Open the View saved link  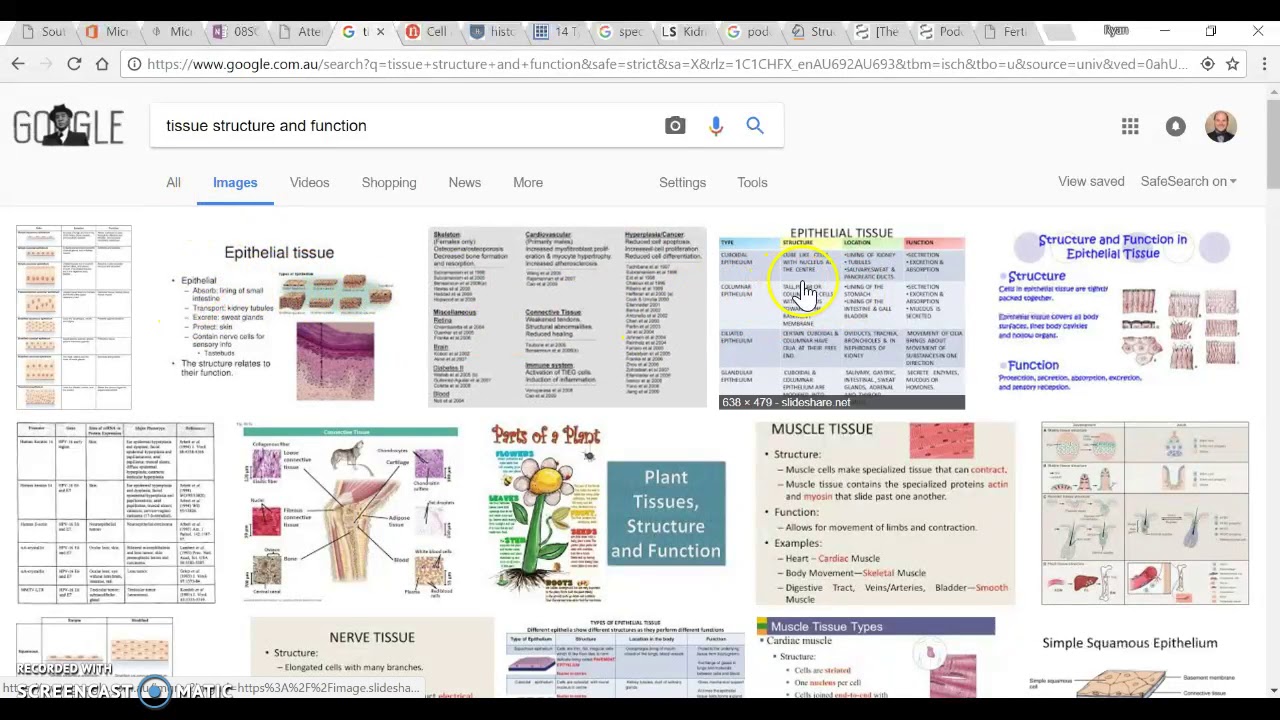[x=1091, y=181]
